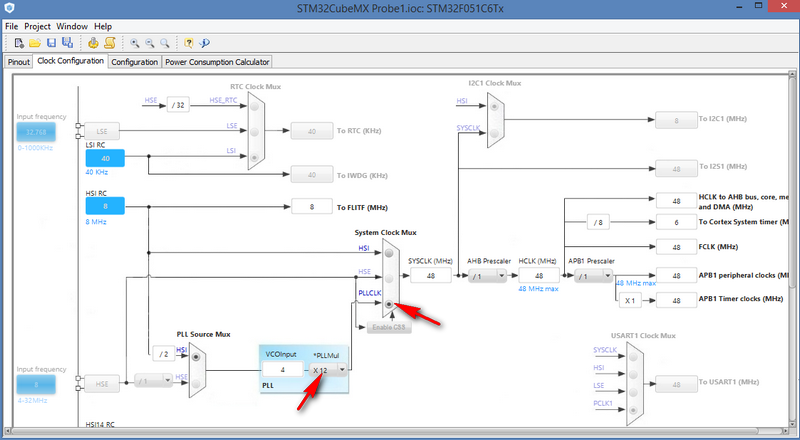Select HSE in PLL Source Mux
The width and height of the screenshot is (800, 440).
(196, 381)
